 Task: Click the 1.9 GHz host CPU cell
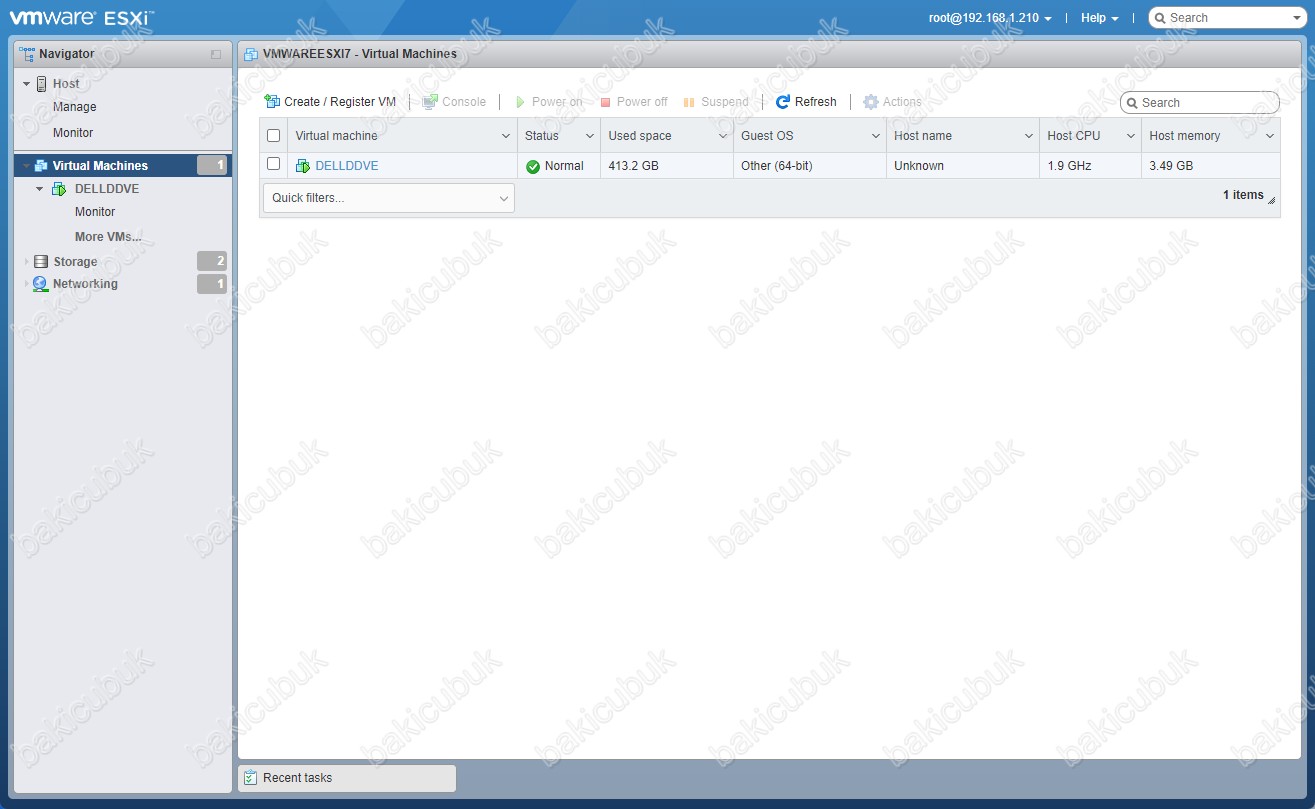pos(1090,166)
